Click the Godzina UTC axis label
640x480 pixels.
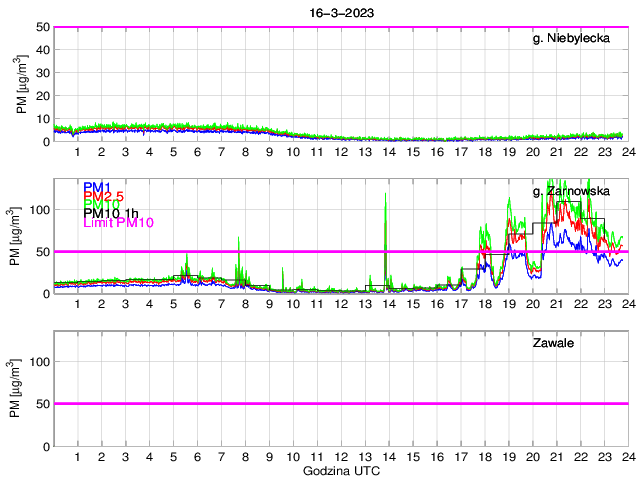[340, 470]
